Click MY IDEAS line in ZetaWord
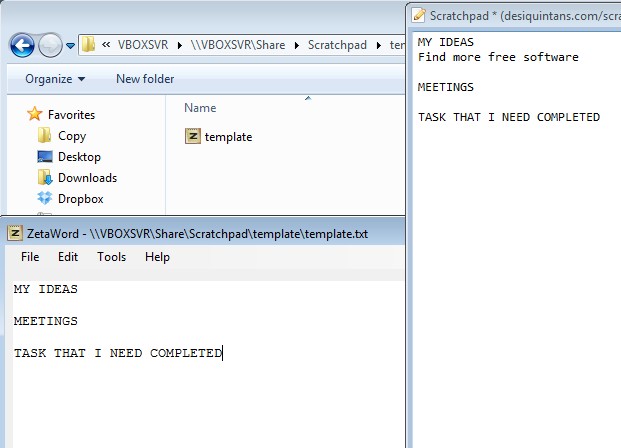Viewport: 621px width, 448px height. click(x=46, y=289)
